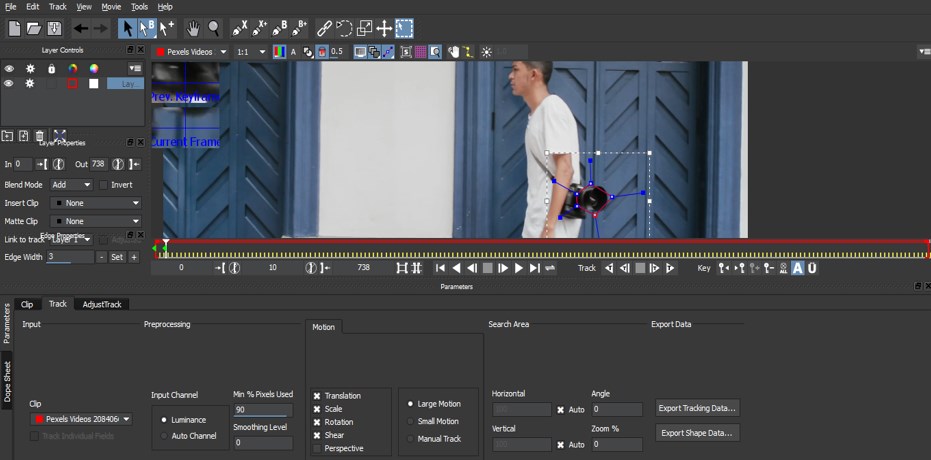Click the Edge Width Set button
Screen dimensions: 931x460
(117, 257)
